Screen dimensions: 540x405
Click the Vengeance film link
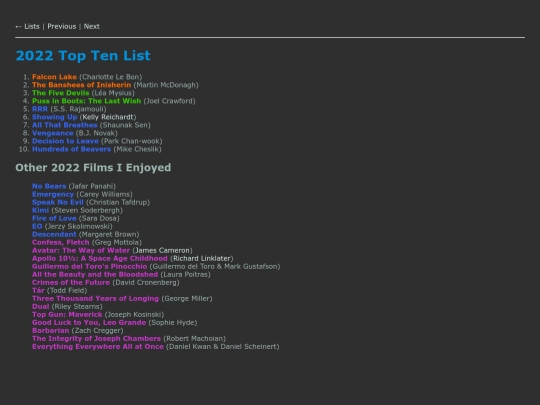[53, 133]
